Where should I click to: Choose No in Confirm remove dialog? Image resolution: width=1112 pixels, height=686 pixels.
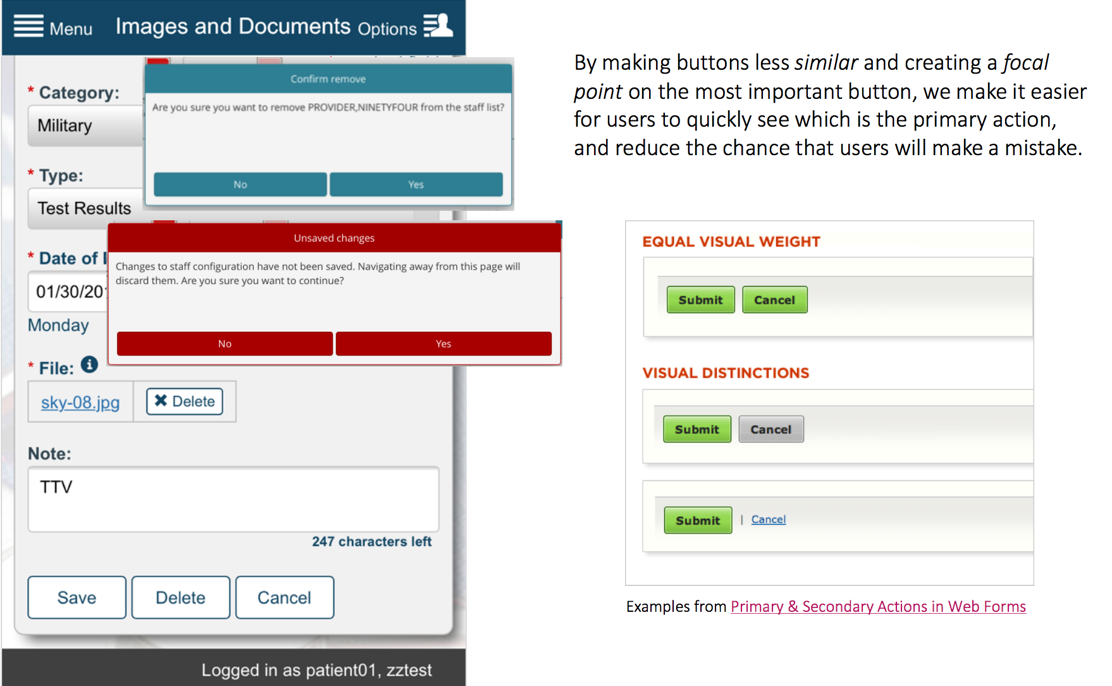click(240, 185)
